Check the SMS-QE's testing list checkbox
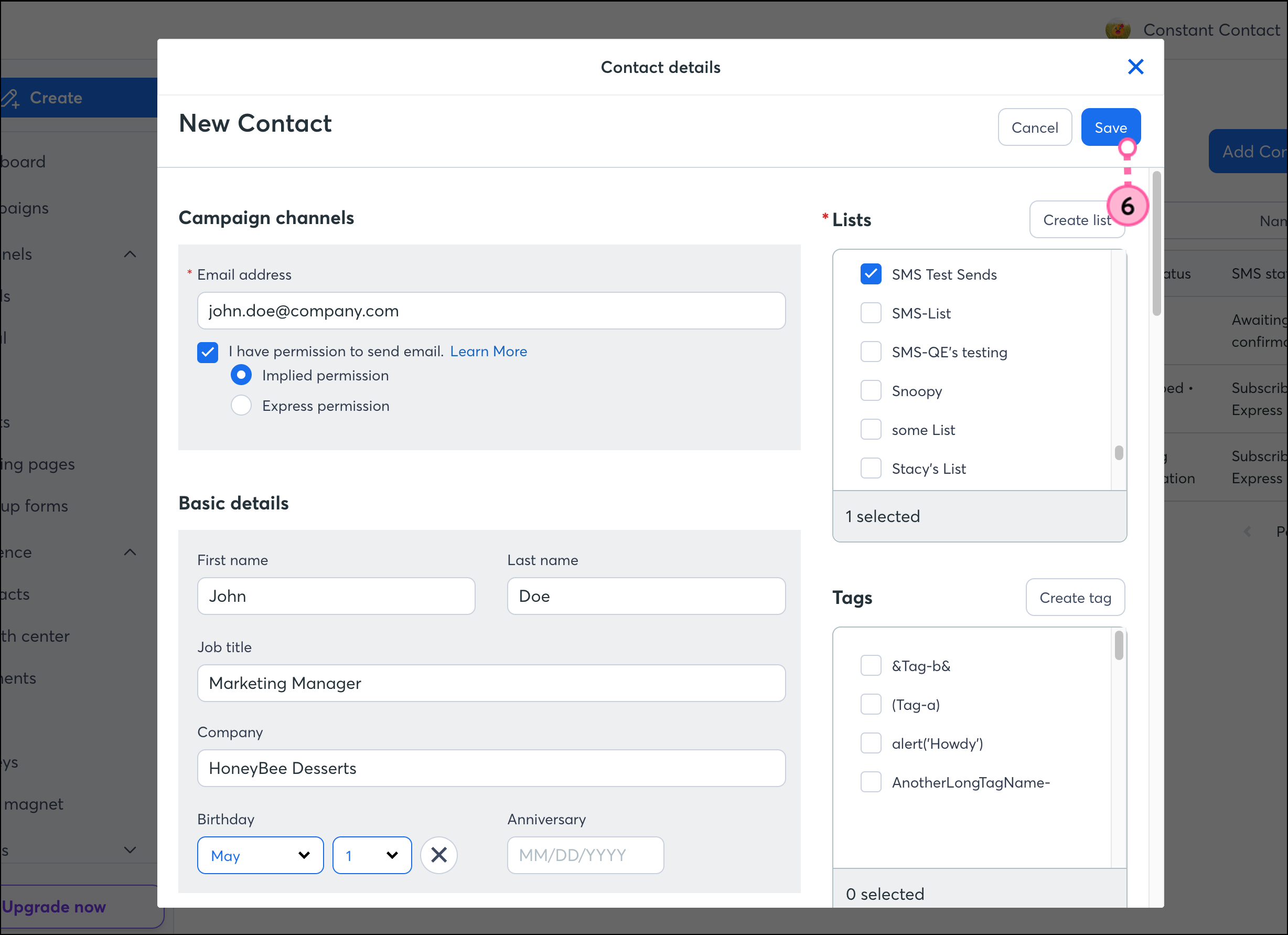1288x935 pixels. [871, 352]
